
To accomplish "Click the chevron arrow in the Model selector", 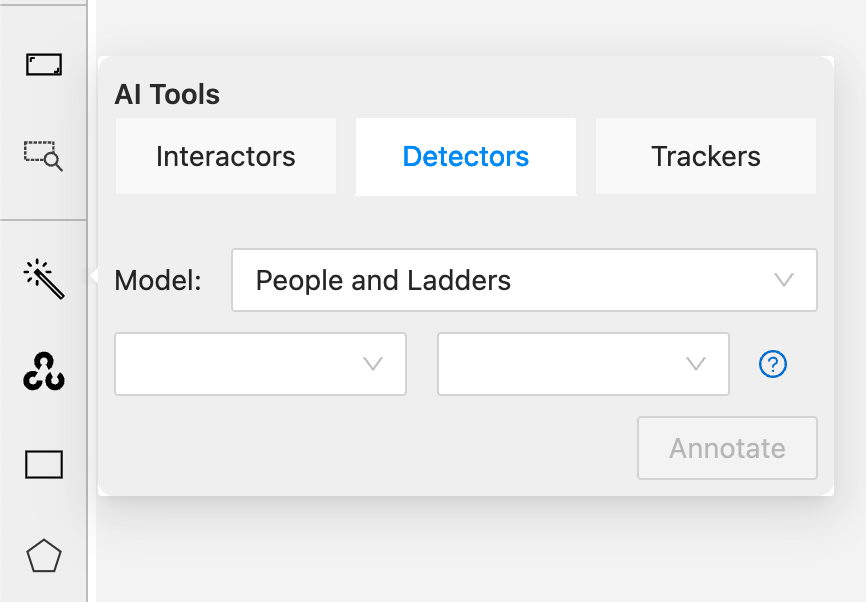I will coord(784,280).
